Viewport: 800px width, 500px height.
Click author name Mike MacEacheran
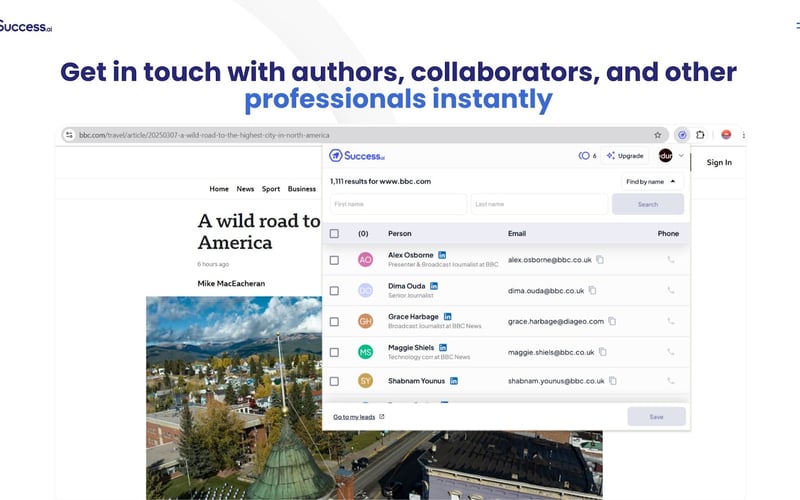click(231, 283)
